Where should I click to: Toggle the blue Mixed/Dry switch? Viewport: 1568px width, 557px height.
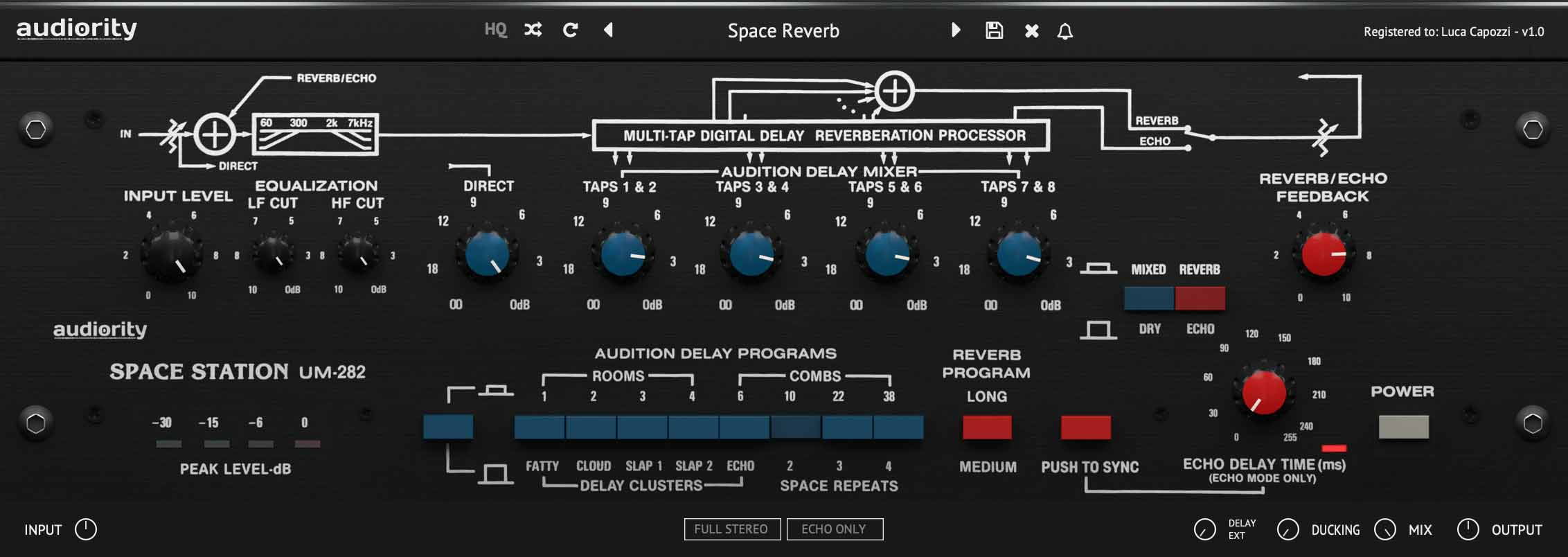(1149, 299)
